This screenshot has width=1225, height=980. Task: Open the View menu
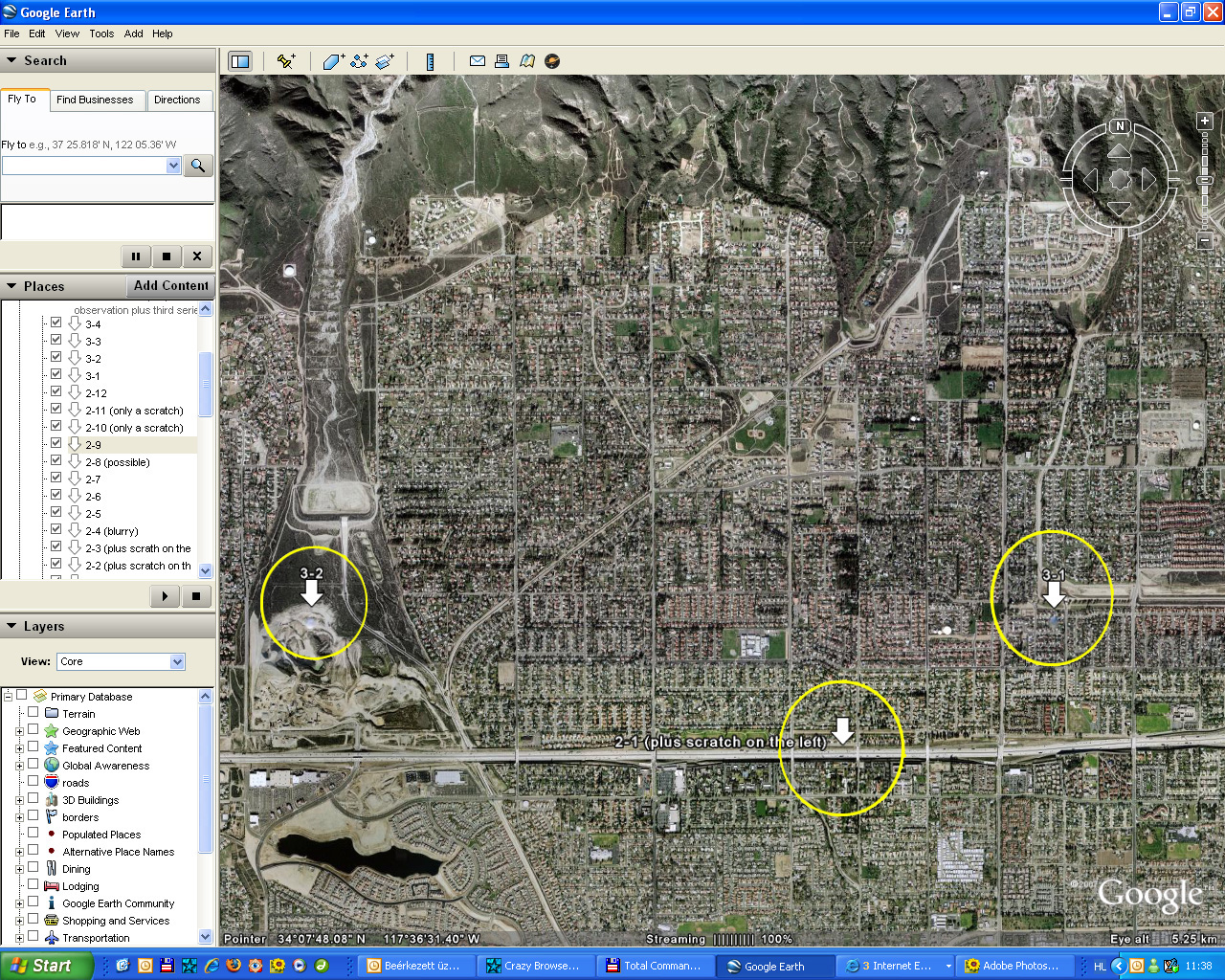point(67,33)
